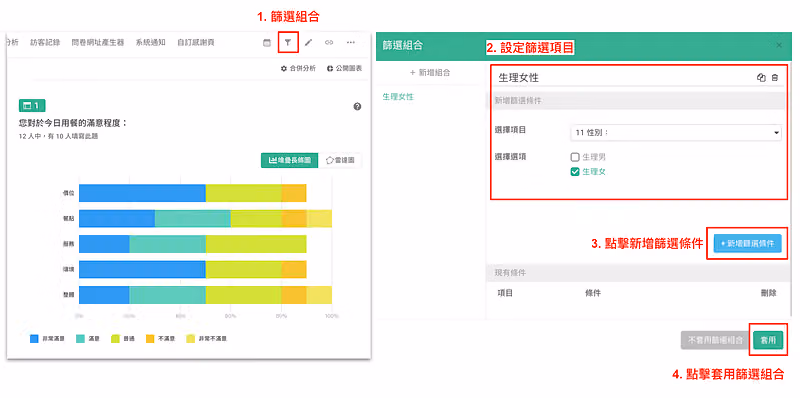Toggle the blue 非常滿意 legend swatch
800x398 pixels.
pos(34,338)
